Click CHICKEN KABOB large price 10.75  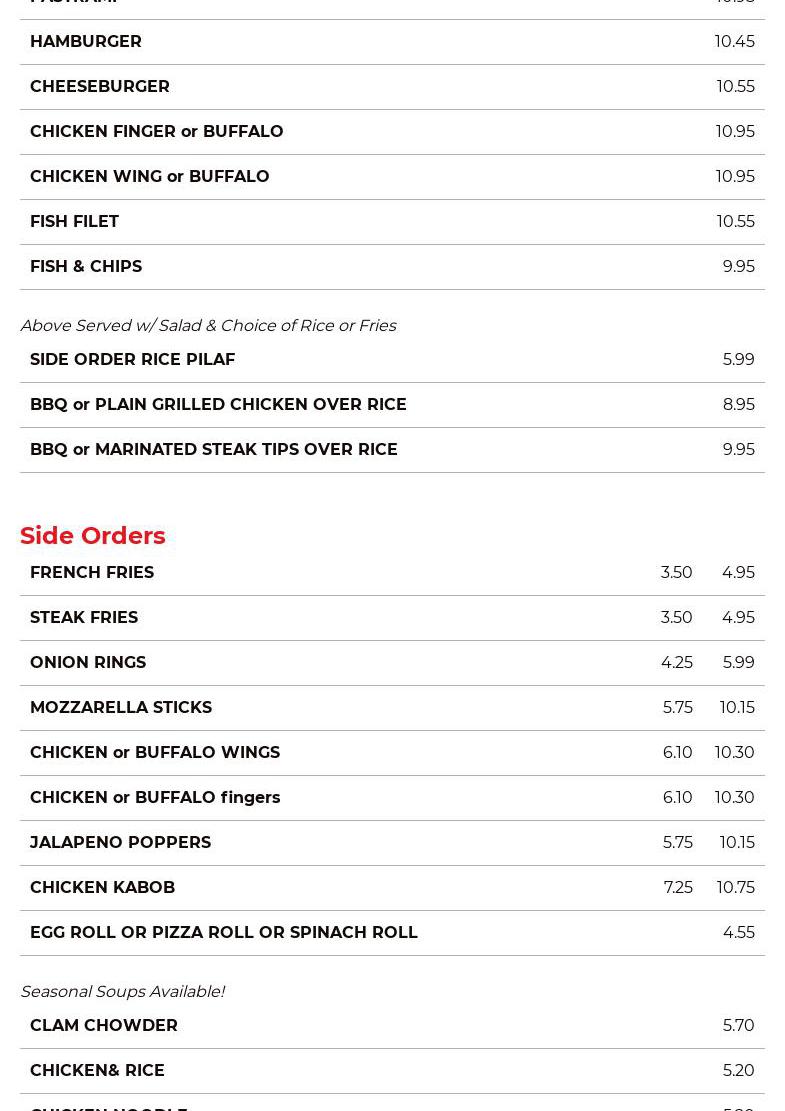click(x=735, y=888)
